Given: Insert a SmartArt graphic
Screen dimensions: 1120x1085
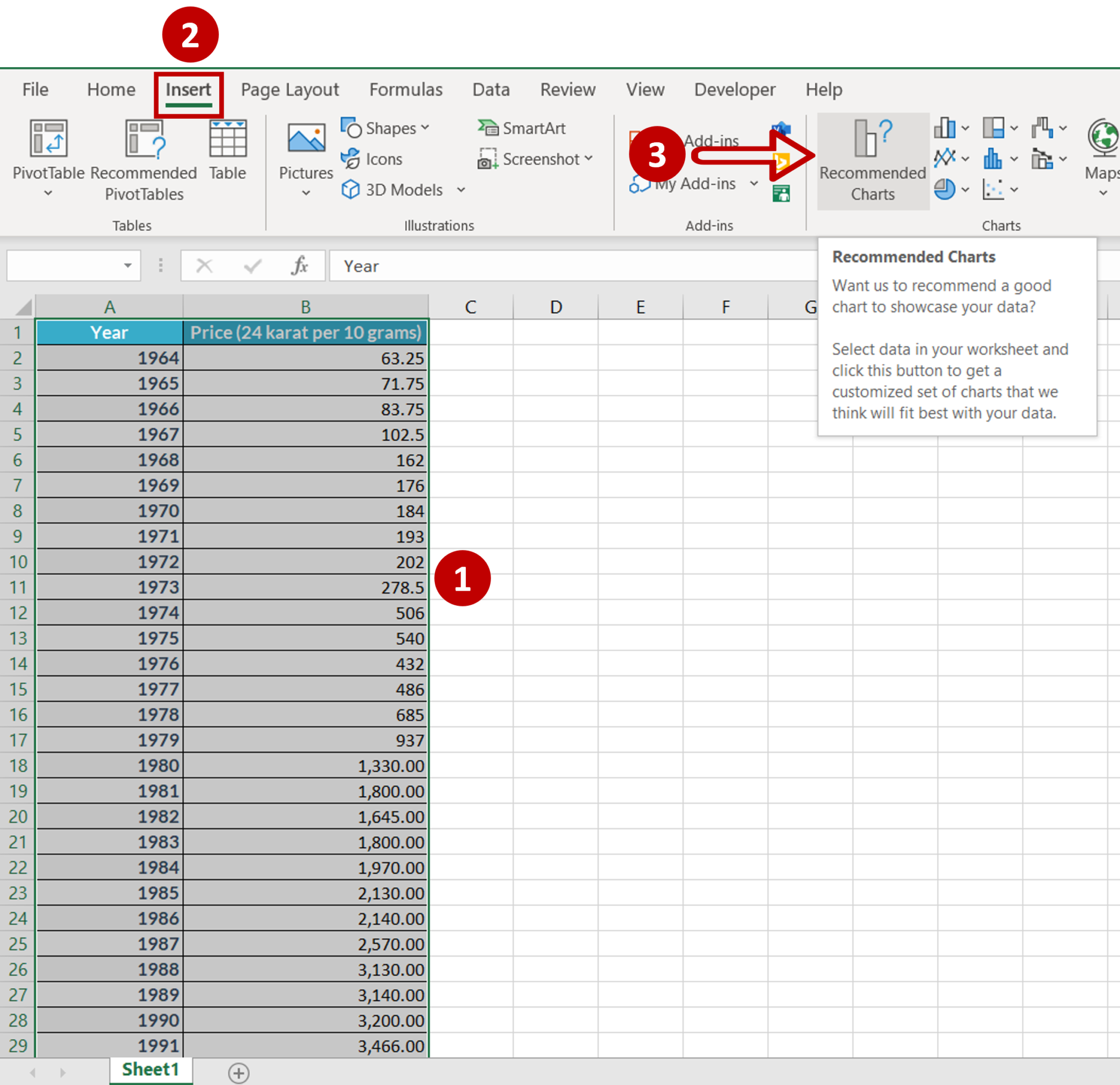Looking at the screenshot, I should point(522,128).
